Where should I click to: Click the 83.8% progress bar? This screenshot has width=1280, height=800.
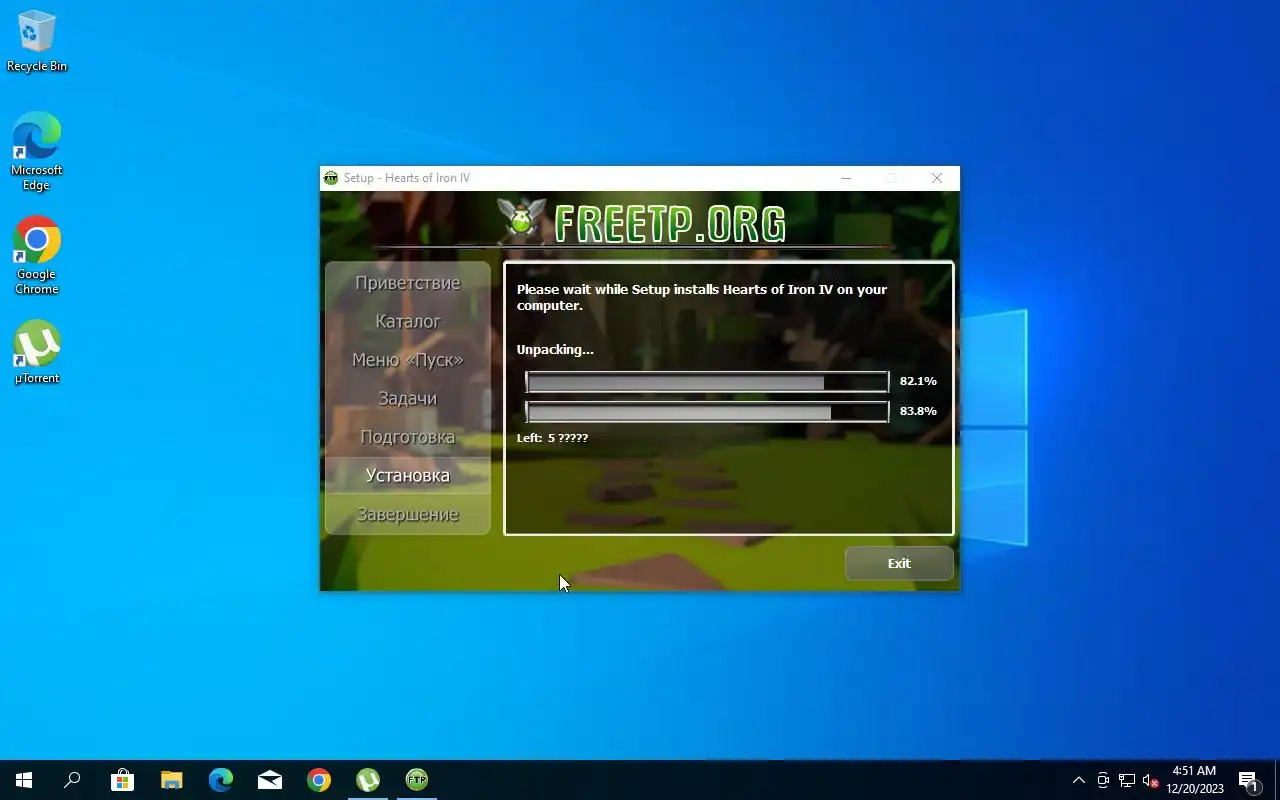point(707,411)
